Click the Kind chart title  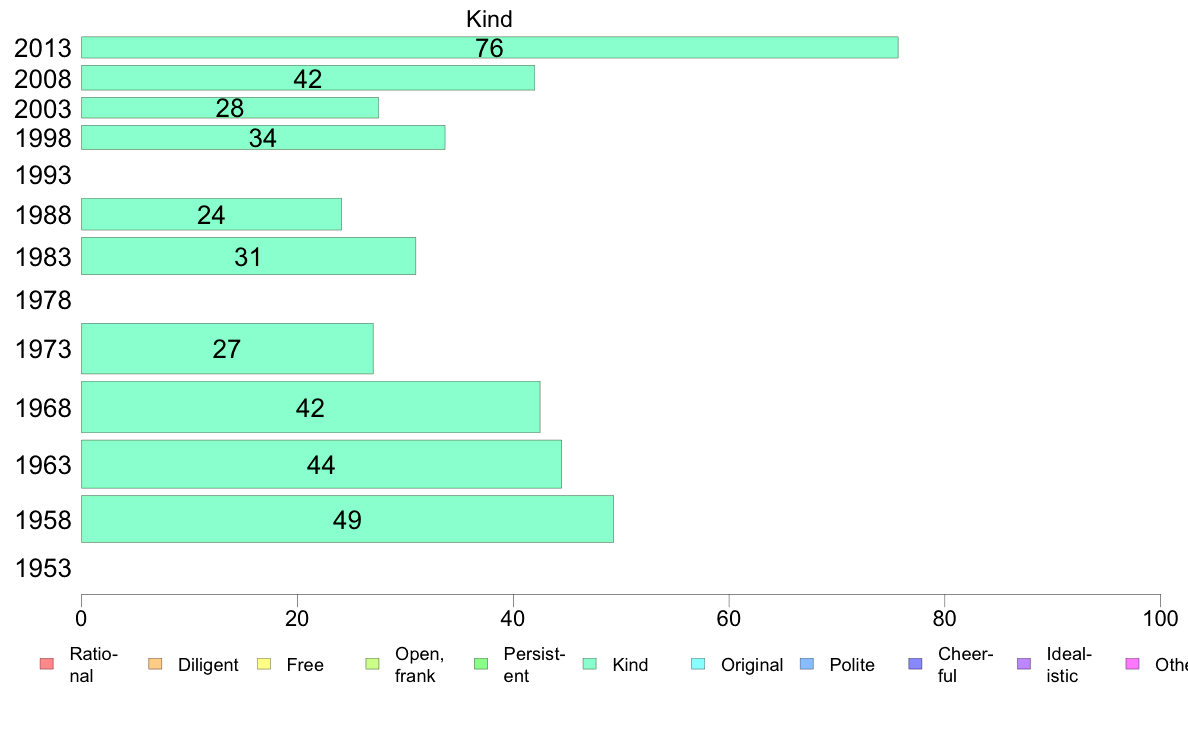point(489,19)
